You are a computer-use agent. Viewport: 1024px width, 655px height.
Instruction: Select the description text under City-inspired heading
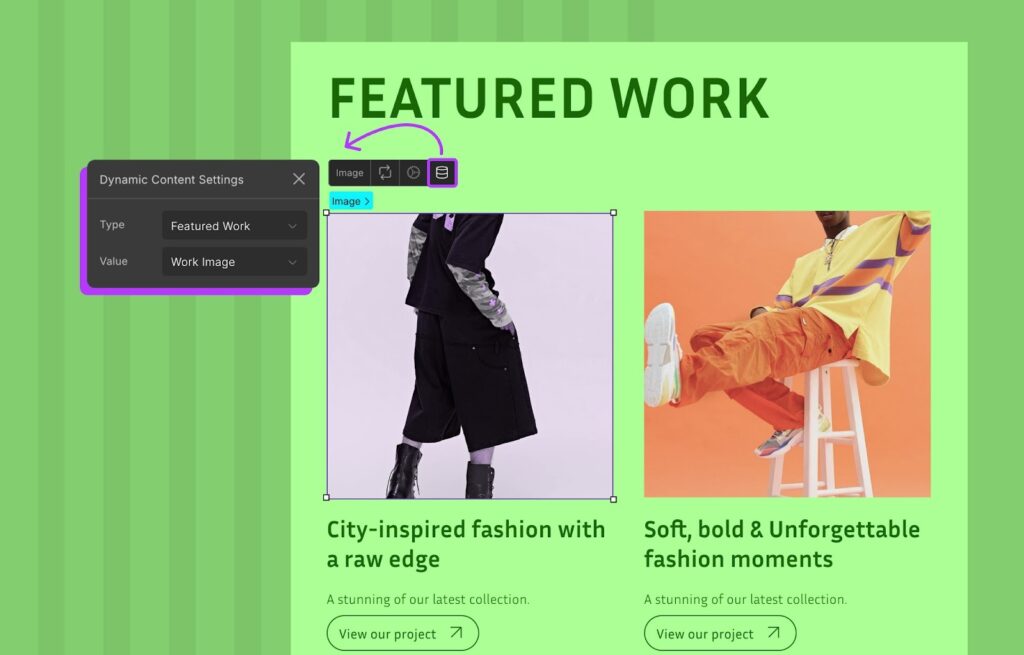[428, 600]
